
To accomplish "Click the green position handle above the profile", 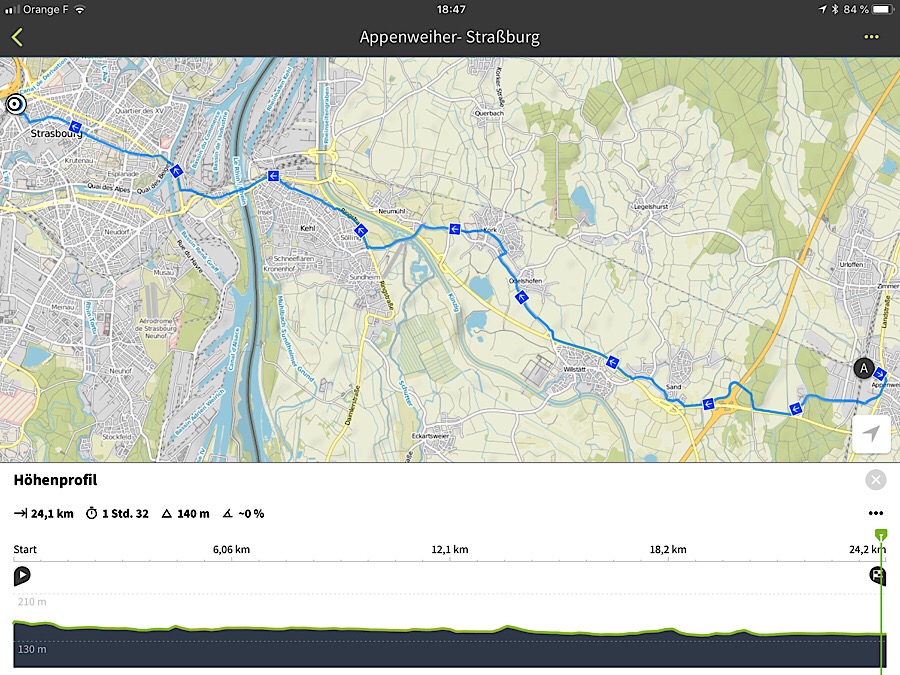I will [880, 535].
